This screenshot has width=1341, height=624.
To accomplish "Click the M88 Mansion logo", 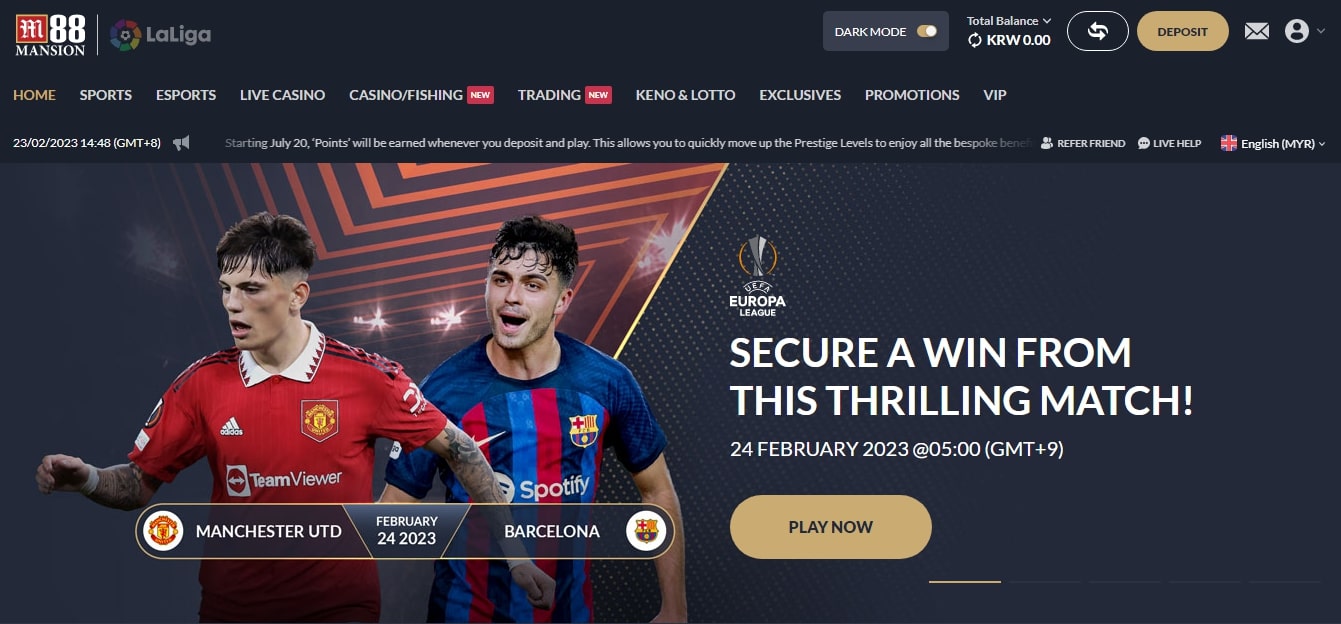I will 50,35.
